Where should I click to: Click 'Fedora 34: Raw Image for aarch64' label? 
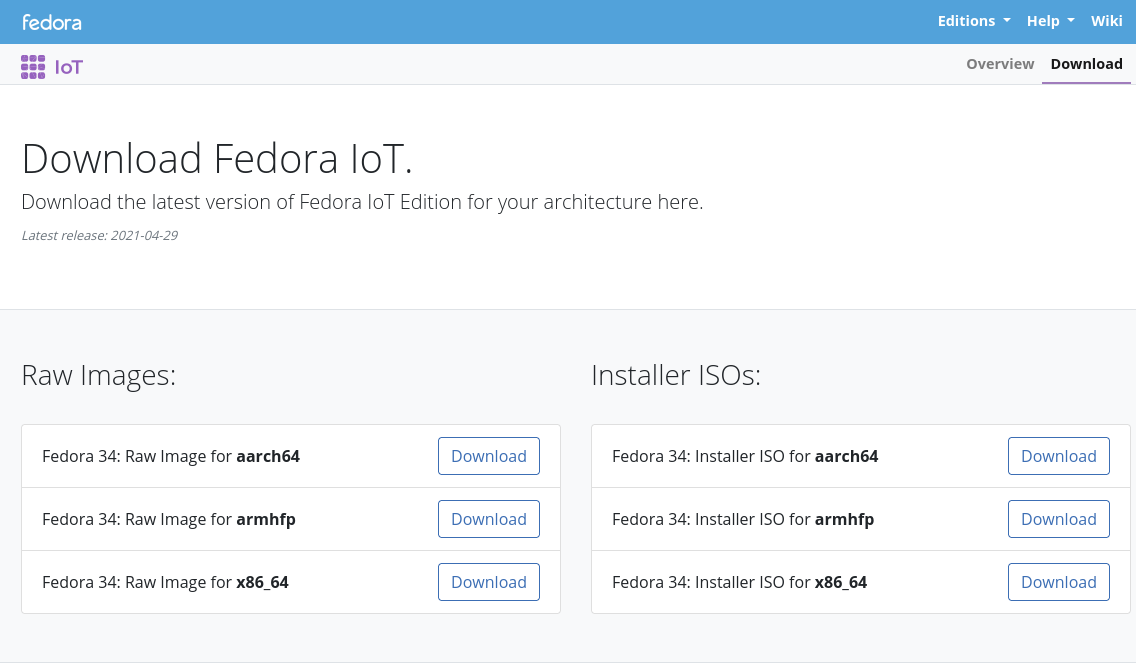pos(171,457)
